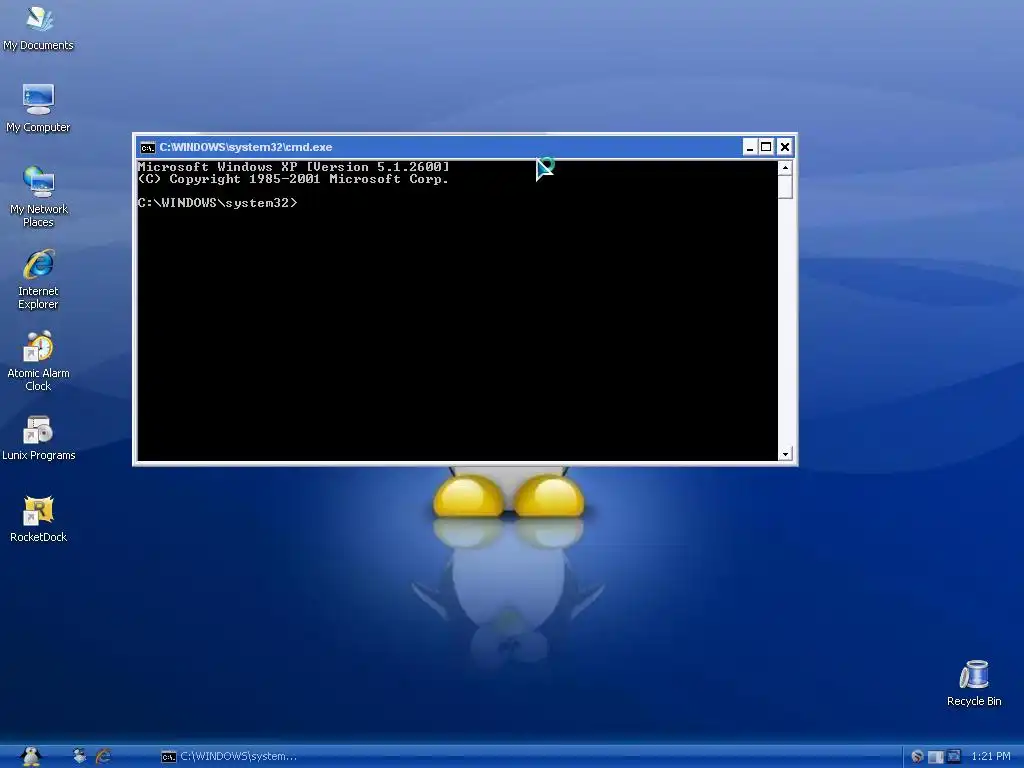The height and width of the screenshot is (768, 1024).
Task: Click the Show Desktop quick launch icon
Action: pyautogui.click(x=80, y=756)
